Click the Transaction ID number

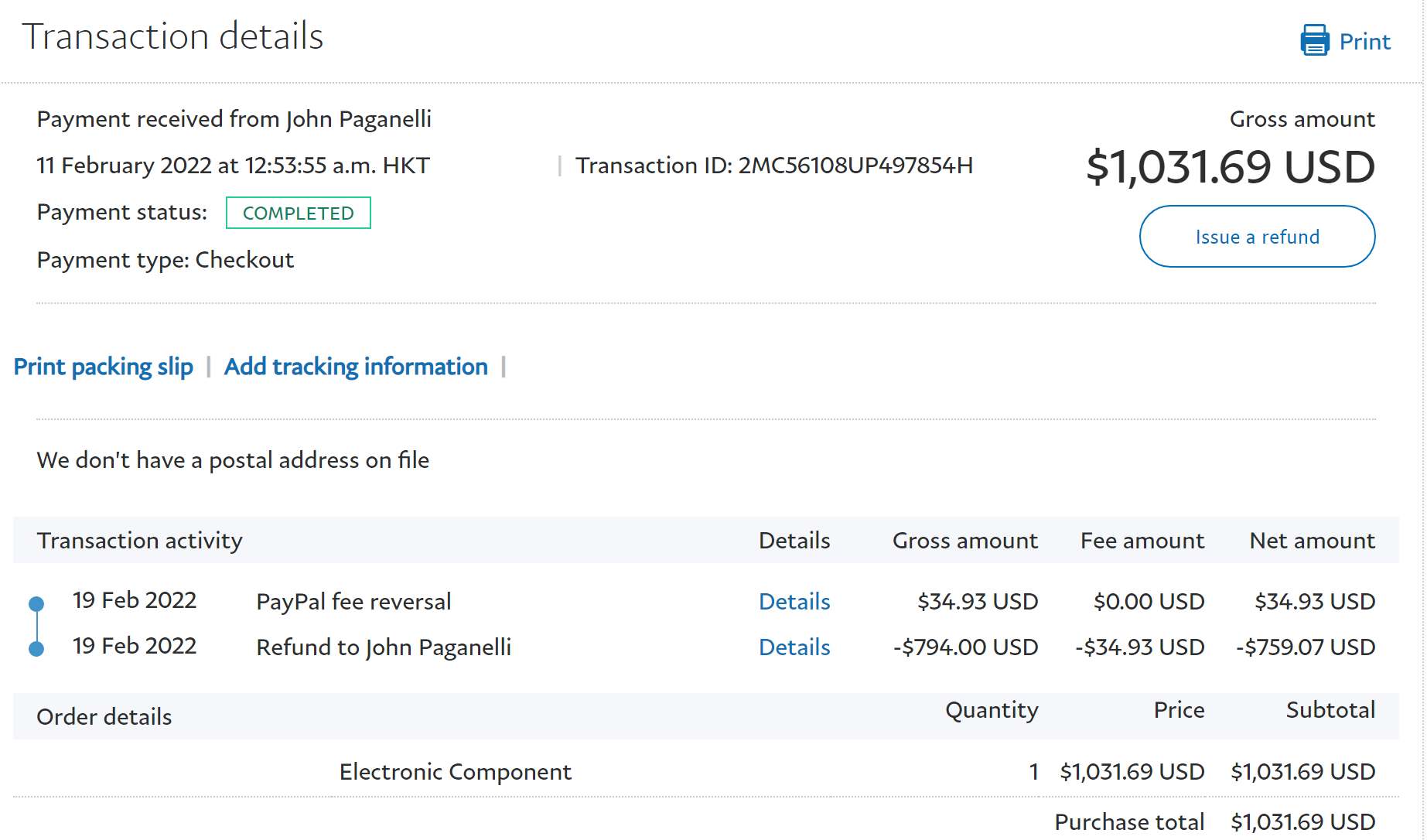point(855,166)
